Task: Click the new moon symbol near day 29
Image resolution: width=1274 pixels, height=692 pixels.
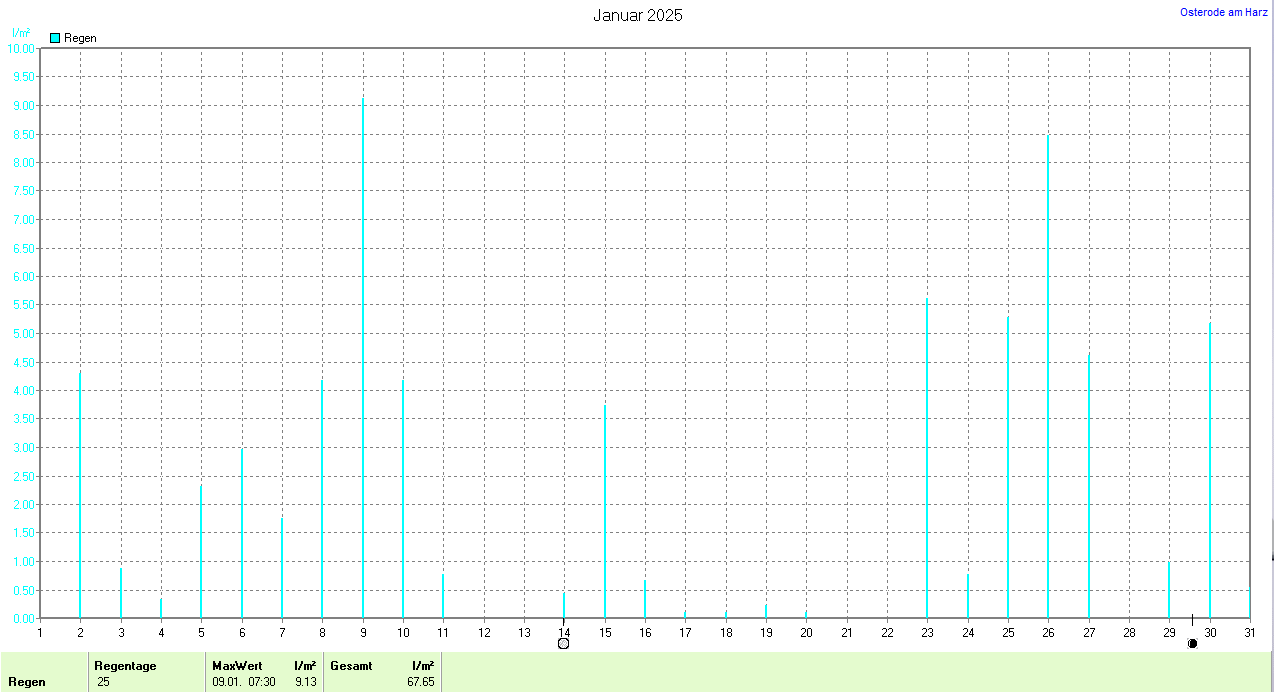Action: tap(1192, 643)
